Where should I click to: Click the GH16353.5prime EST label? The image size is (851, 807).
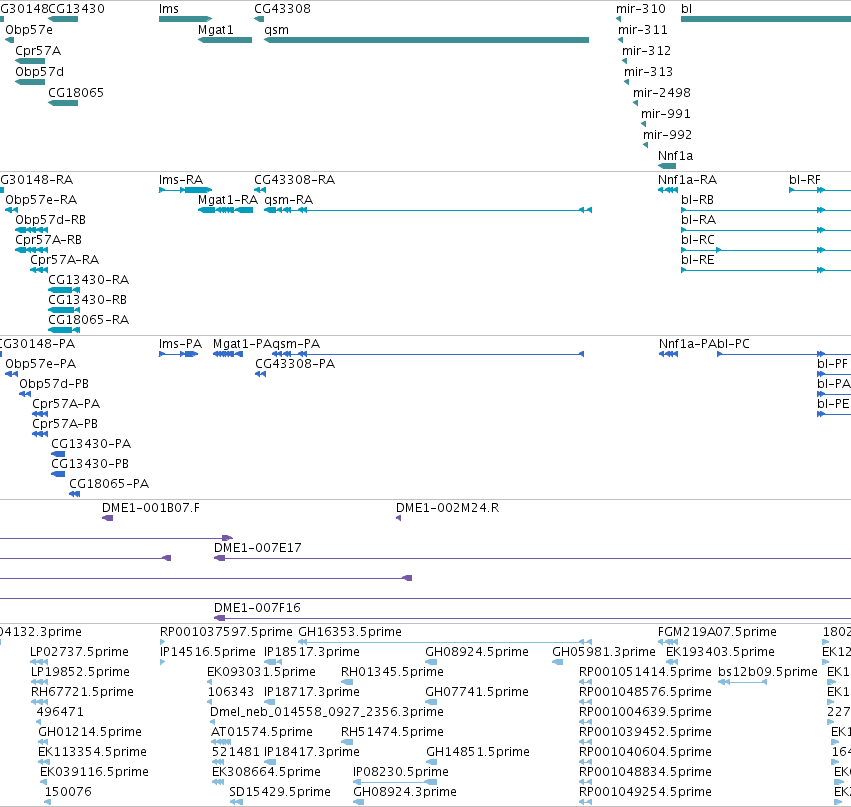click(350, 632)
